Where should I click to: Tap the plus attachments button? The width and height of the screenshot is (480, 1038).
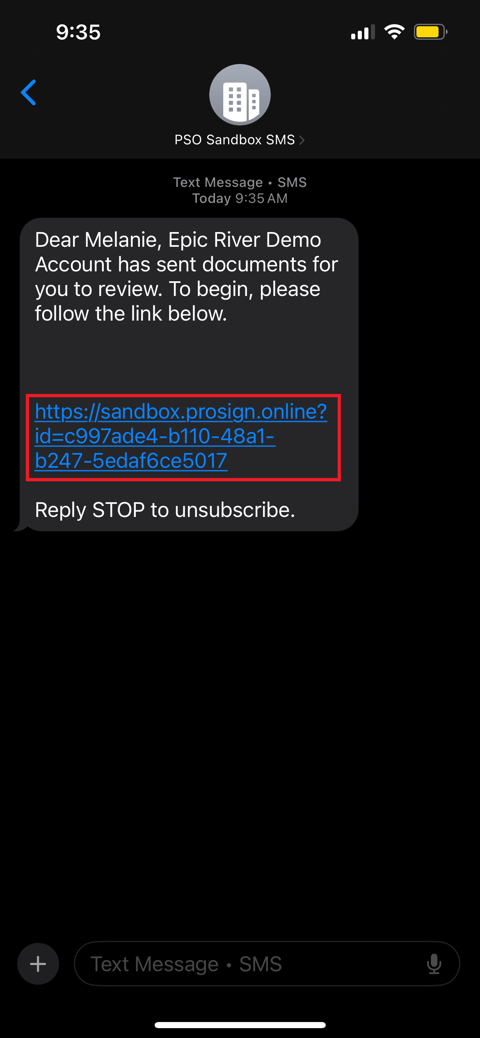(38, 964)
